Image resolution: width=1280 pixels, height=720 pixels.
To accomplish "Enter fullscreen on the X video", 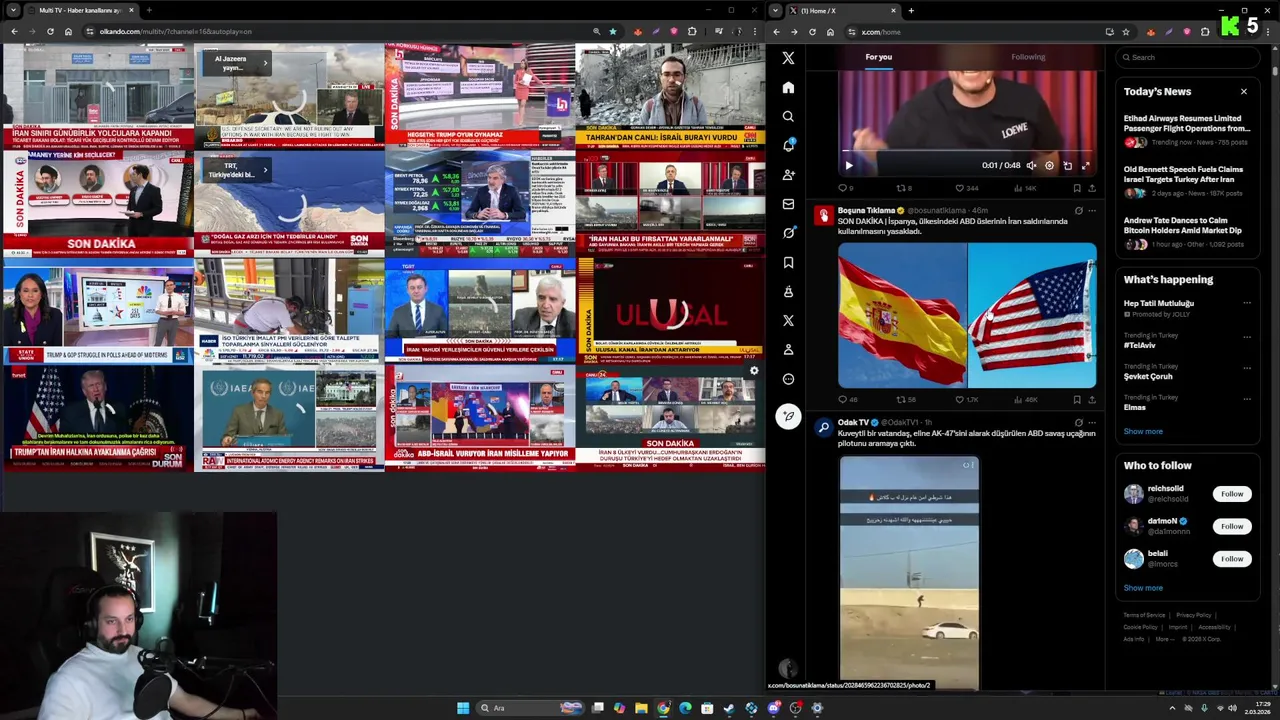I will 1085,165.
